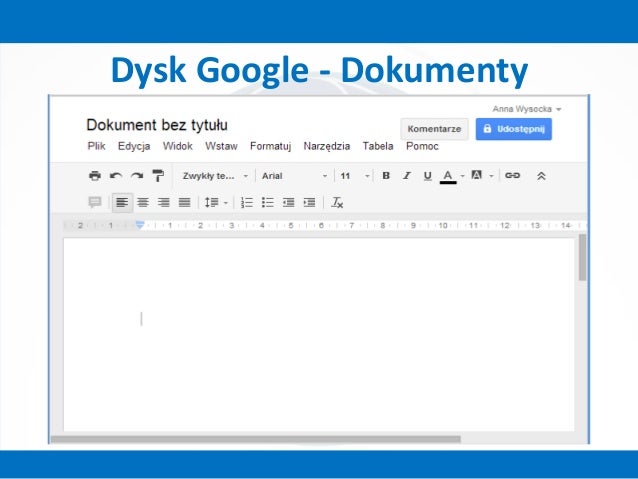Toggle italic formatting

pos(406,176)
